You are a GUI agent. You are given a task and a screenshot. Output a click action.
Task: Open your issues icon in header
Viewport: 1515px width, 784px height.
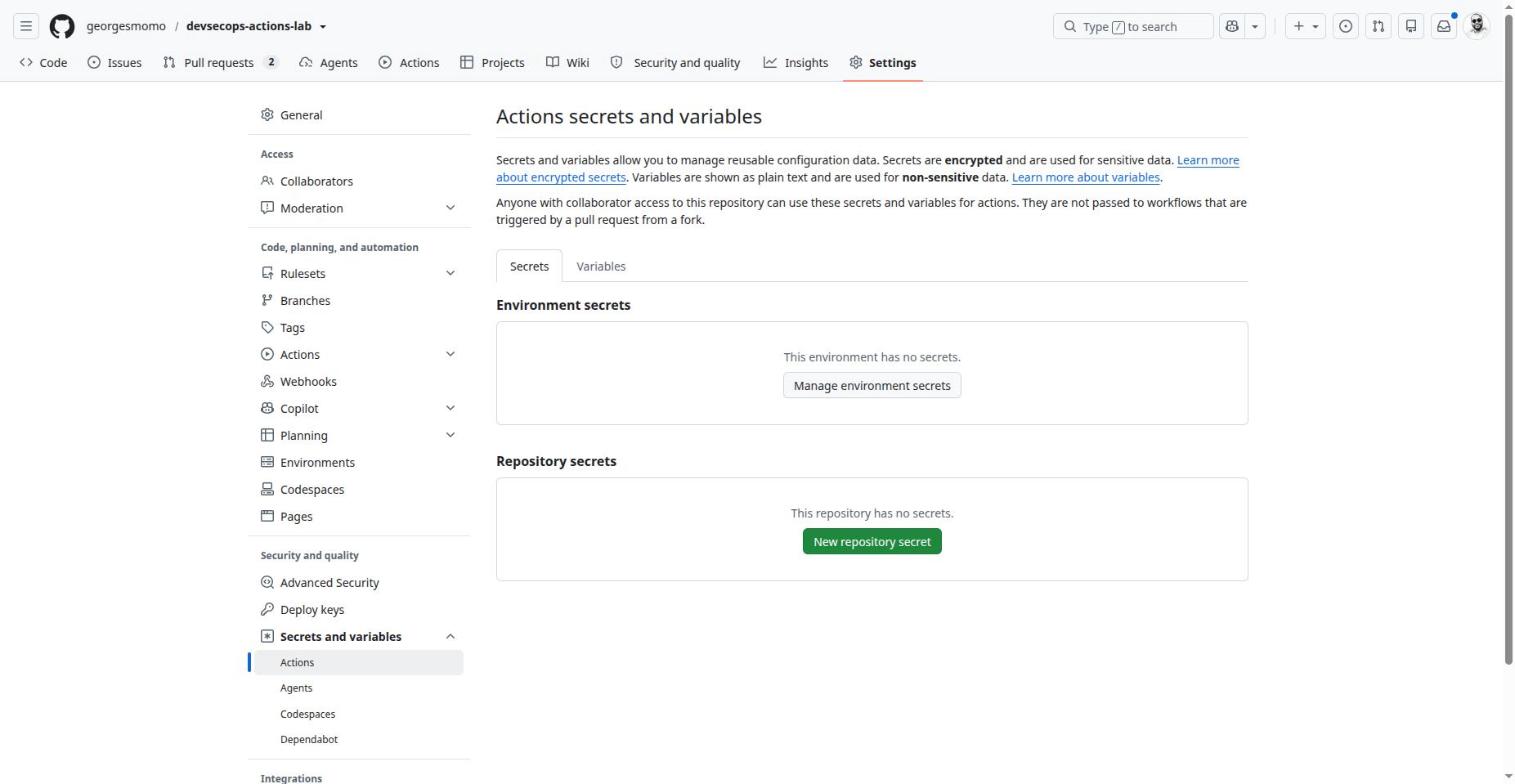(x=1345, y=26)
